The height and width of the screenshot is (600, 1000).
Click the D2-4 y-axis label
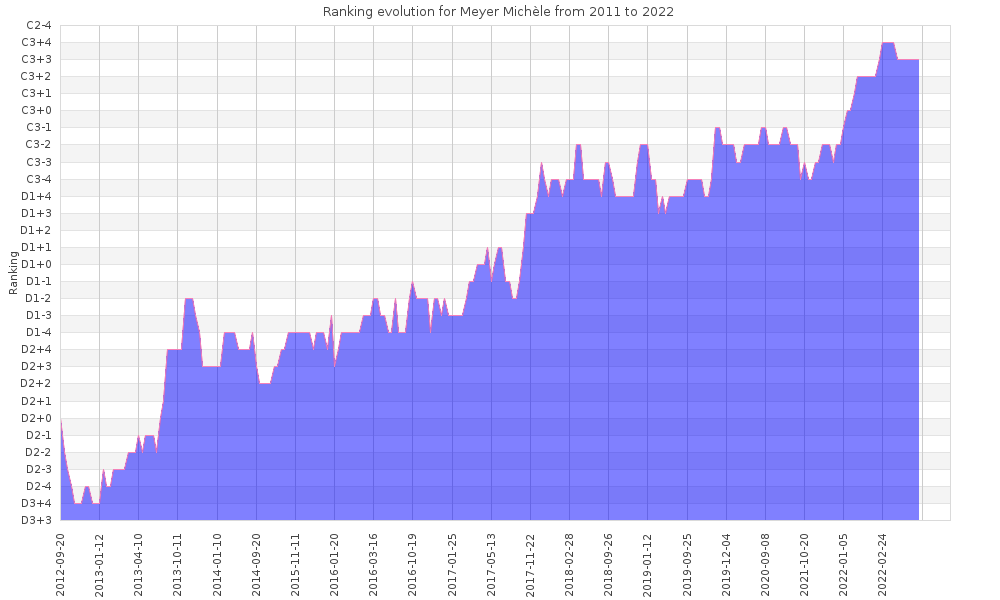[x=38, y=486]
